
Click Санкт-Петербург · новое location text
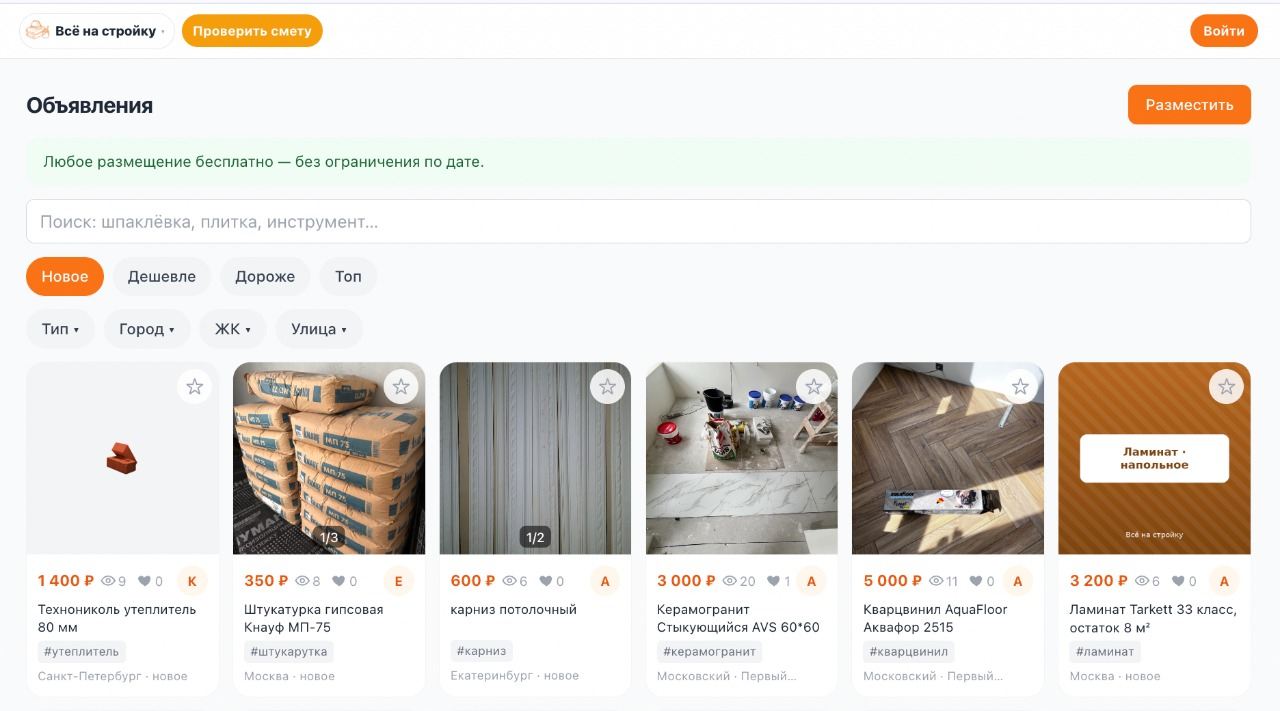[x=113, y=676]
